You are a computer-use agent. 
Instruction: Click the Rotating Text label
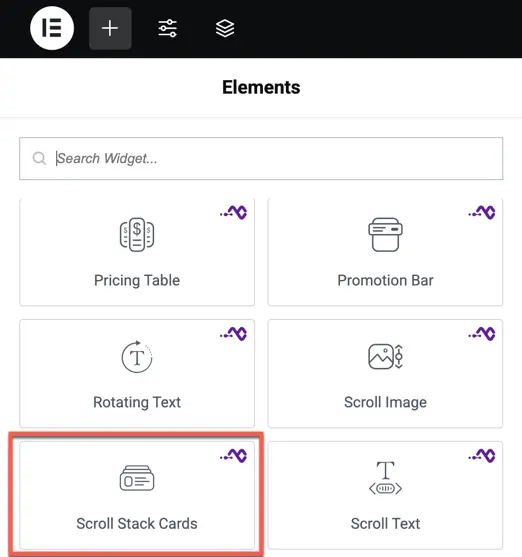pyautogui.click(x=137, y=402)
